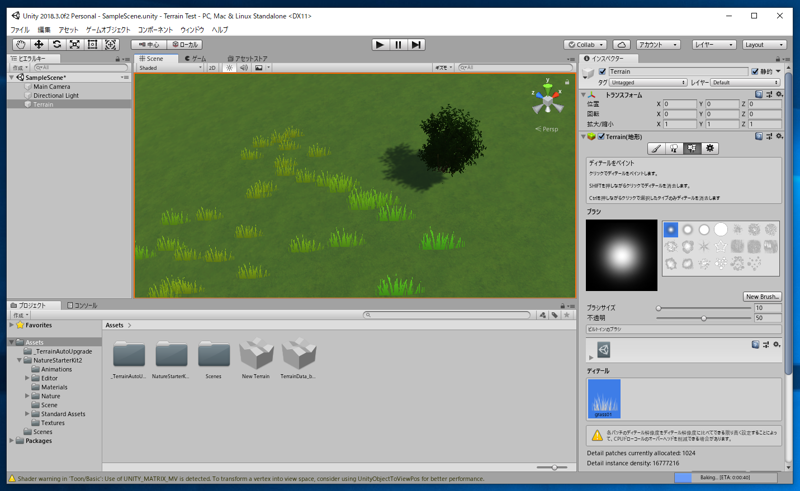Image resolution: width=800 pixels, height=491 pixels.
Task: Toggle 2D scene view mode
Action: [x=212, y=67]
